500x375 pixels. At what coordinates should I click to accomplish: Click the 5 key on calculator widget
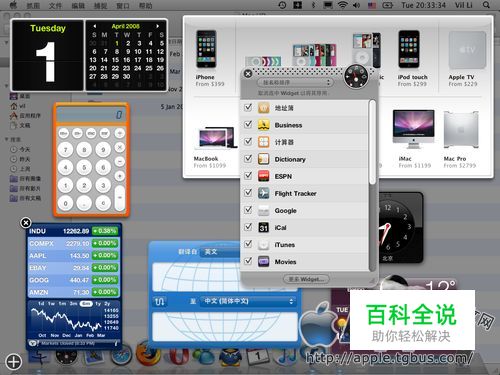pos(84,168)
